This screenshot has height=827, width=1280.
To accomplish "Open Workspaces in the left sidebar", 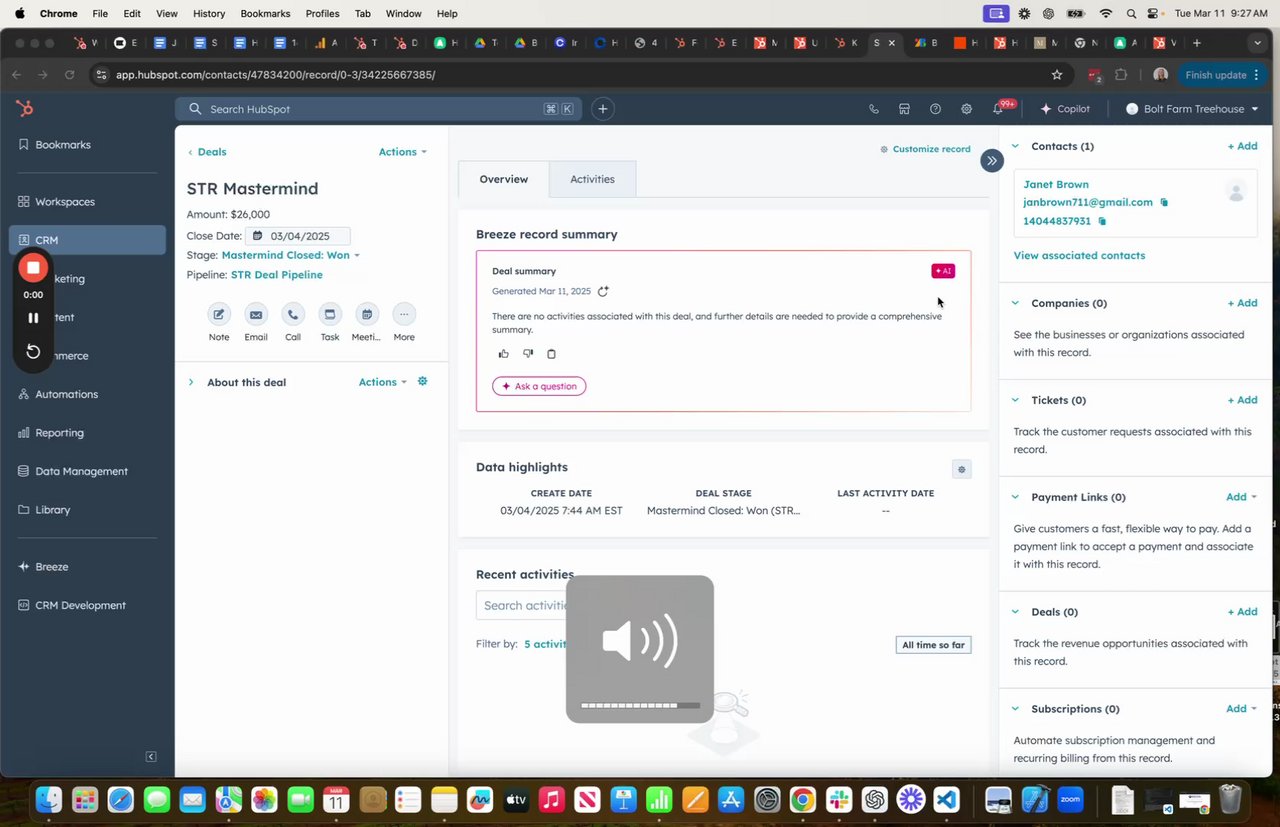I will 65,202.
